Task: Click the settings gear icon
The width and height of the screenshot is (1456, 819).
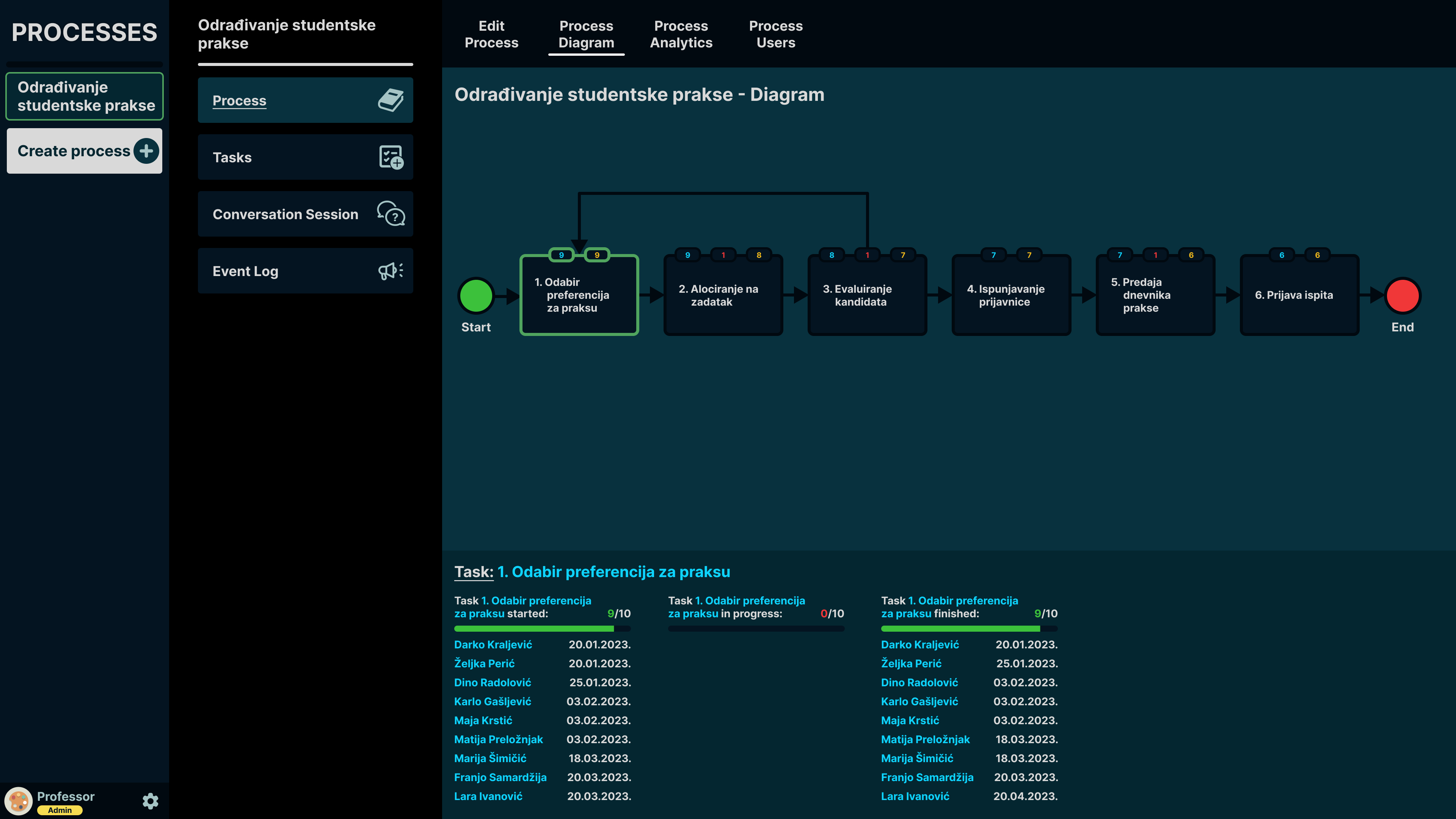Action: [151, 801]
